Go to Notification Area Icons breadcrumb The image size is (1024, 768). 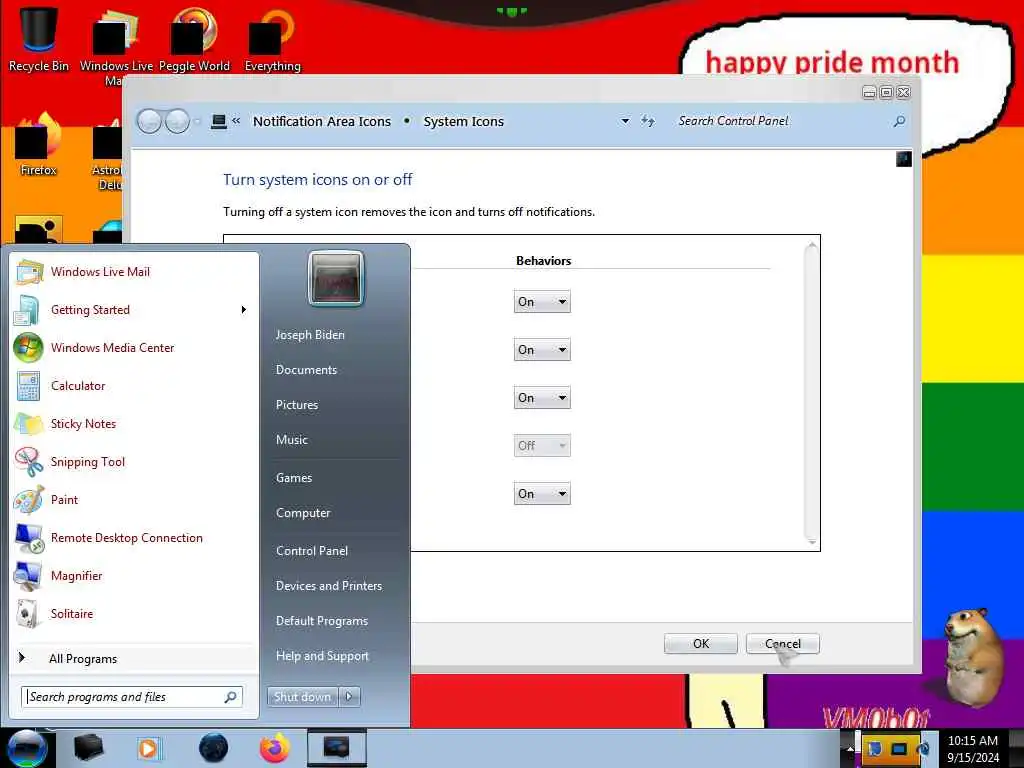coord(322,121)
